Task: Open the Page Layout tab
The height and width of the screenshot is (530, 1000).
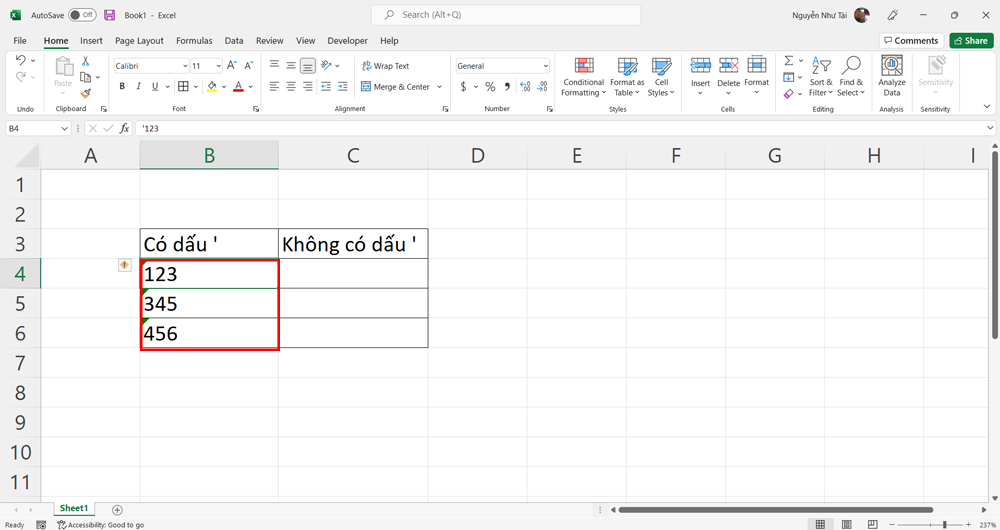Action: (139, 40)
